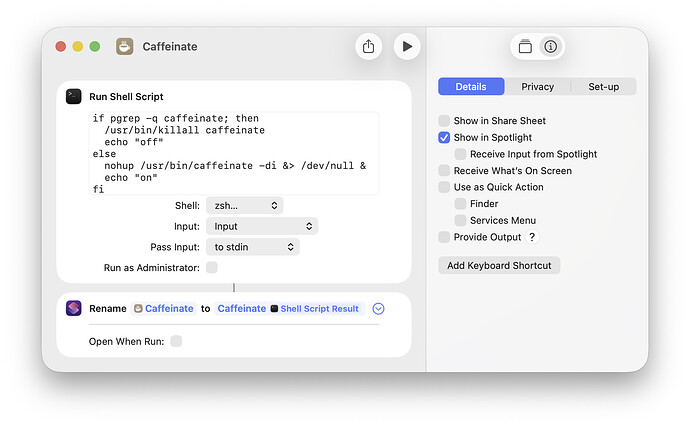Run the shortcut with play button

(406, 46)
